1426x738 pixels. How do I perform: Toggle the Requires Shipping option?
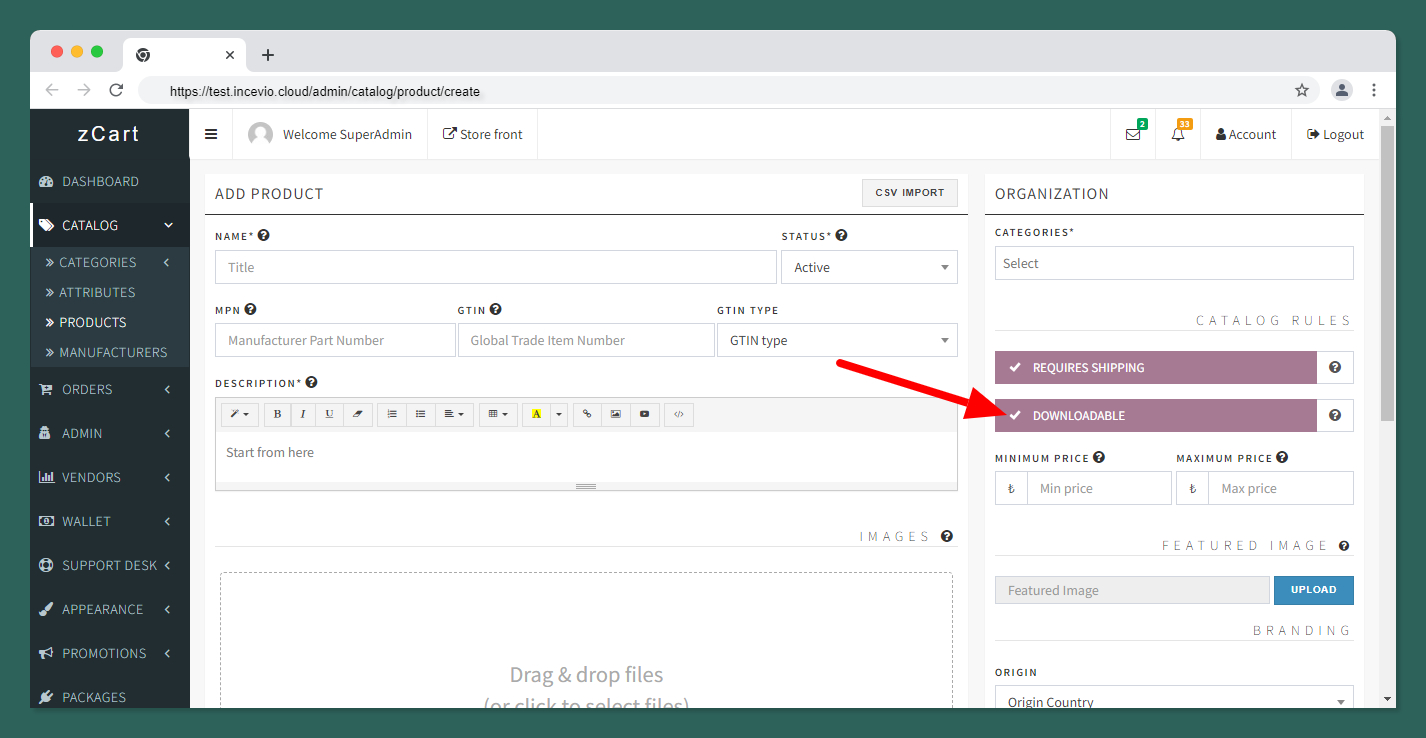(x=1155, y=368)
